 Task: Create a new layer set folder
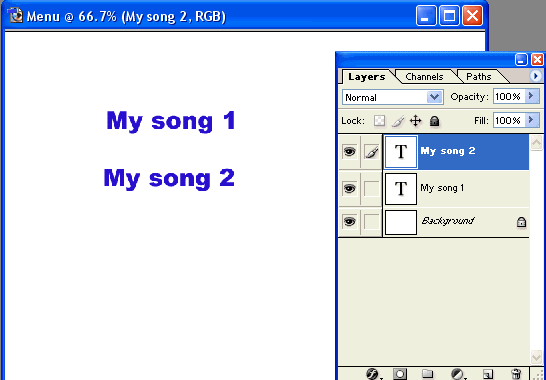tap(427, 374)
